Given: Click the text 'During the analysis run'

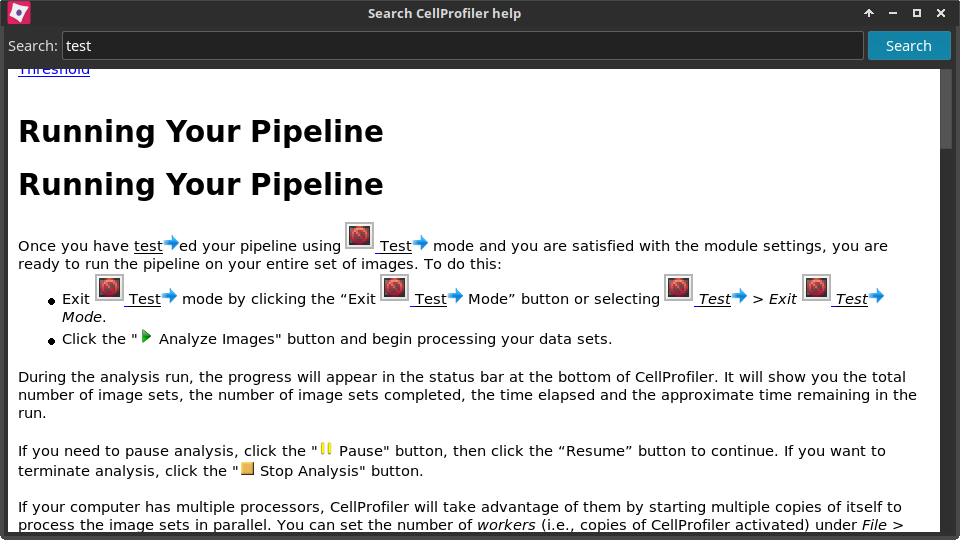Looking at the screenshot, I should click(x=106, y=377).
